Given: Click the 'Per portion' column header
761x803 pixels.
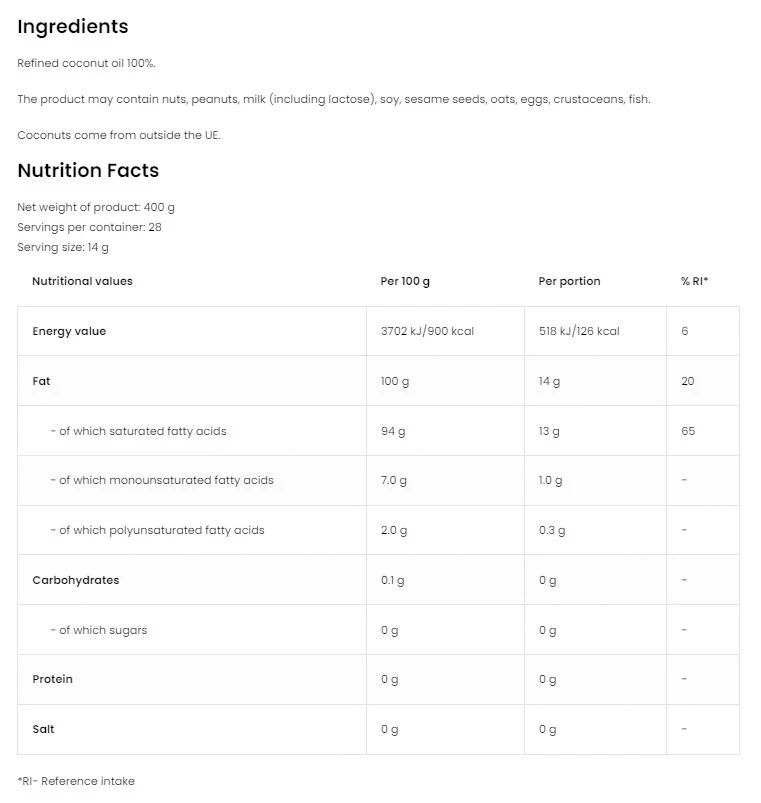Looking at the screenshot, I should click(569, 281).
